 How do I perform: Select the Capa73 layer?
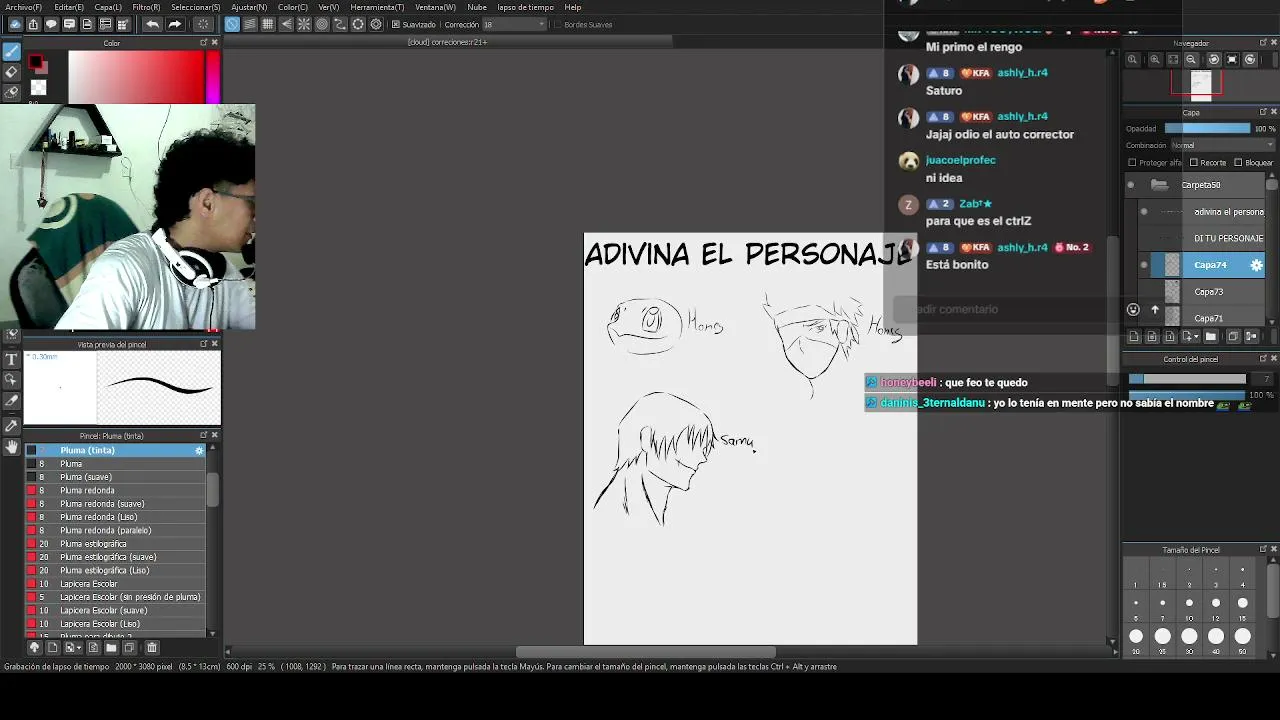coord(1208,292)
